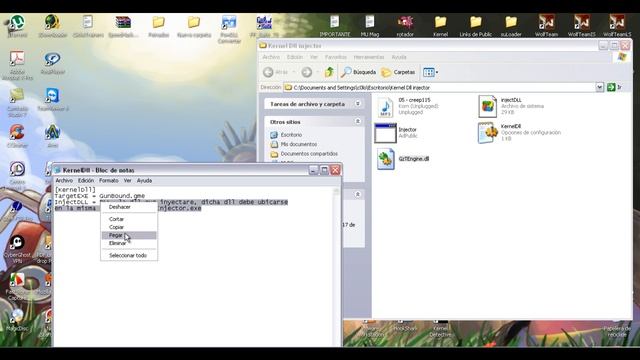Click the Notepad vertical scrollbar
Viewport: 640px width, 360px height.
coord(336,267)
